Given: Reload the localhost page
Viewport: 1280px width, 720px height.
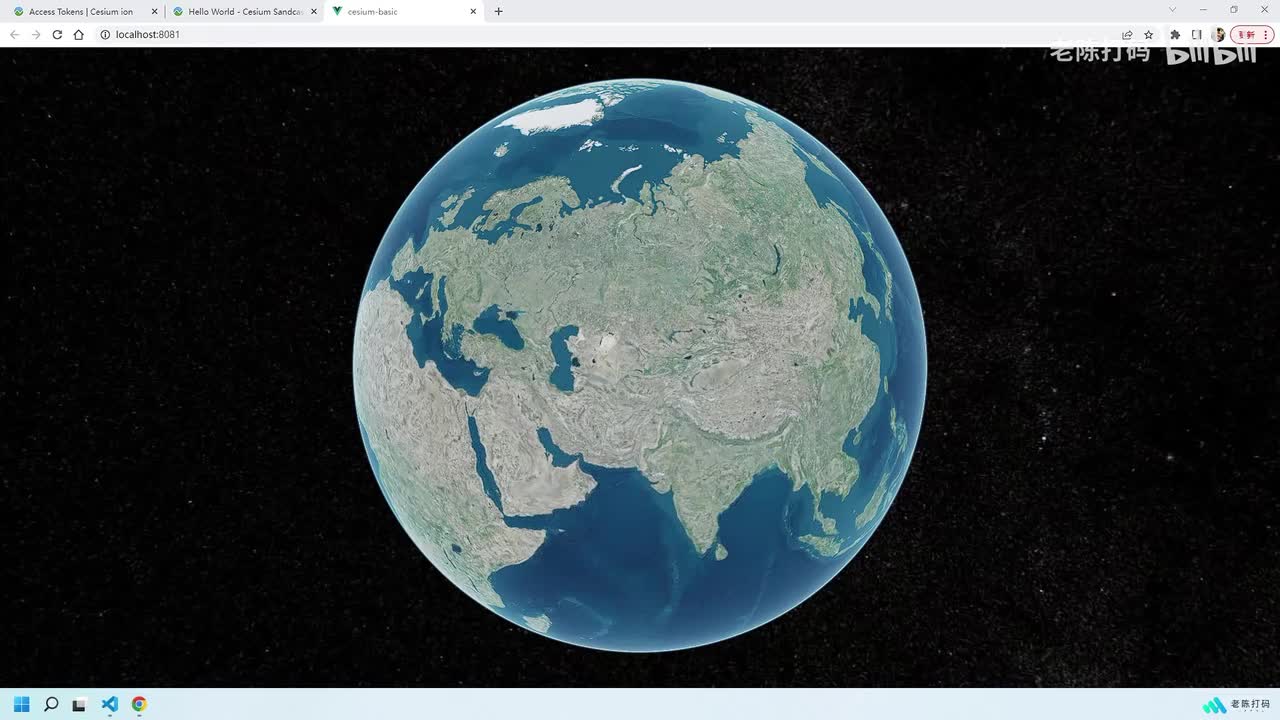Looking at the screenshot, I should pos(57,34).
